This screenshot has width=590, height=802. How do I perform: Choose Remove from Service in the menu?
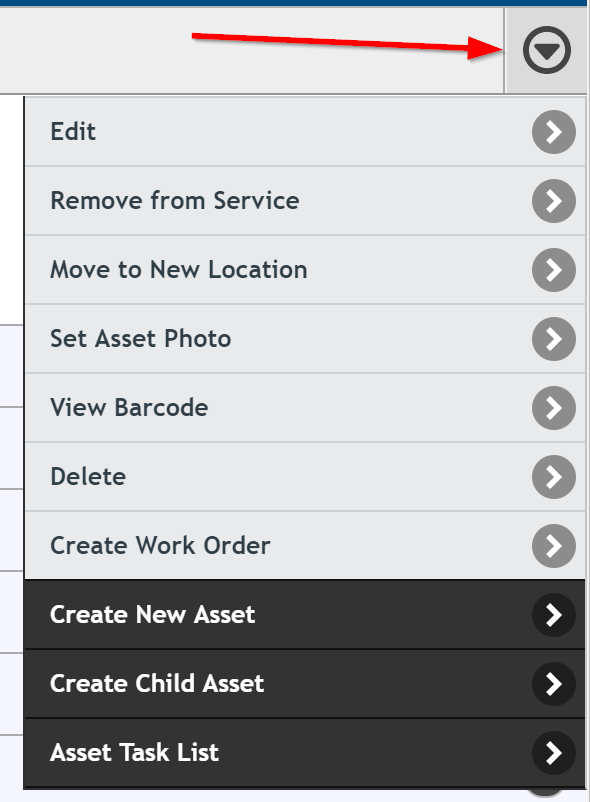click(305, 201)
